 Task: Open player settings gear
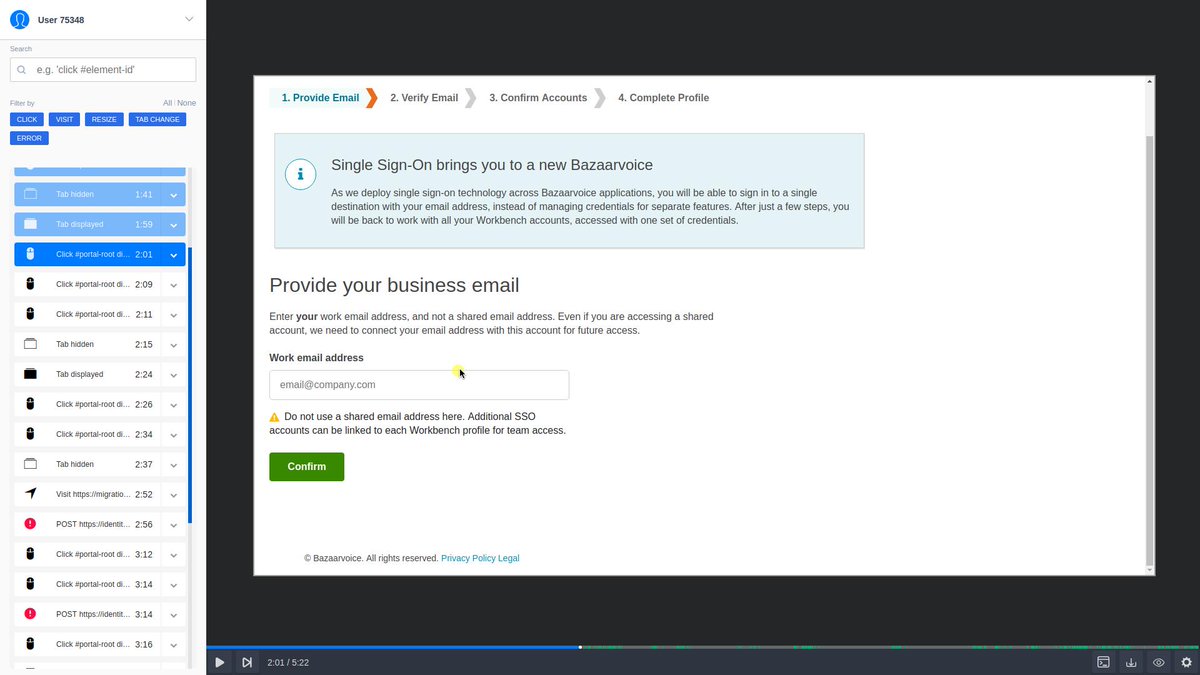click(x=1186, y=662)
